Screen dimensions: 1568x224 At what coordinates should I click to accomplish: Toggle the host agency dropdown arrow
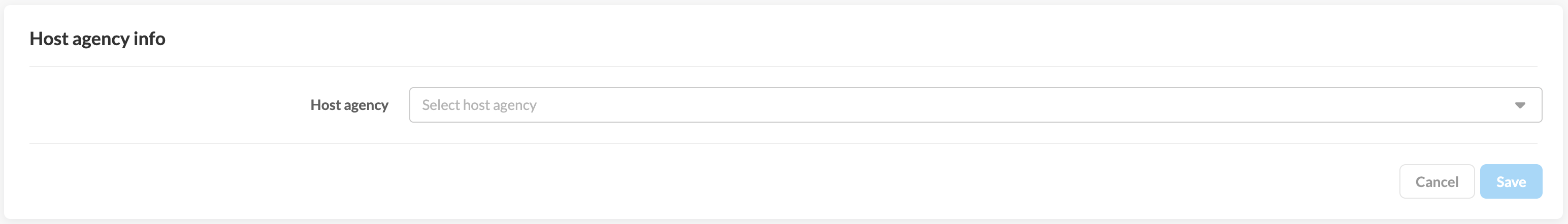1519,105
